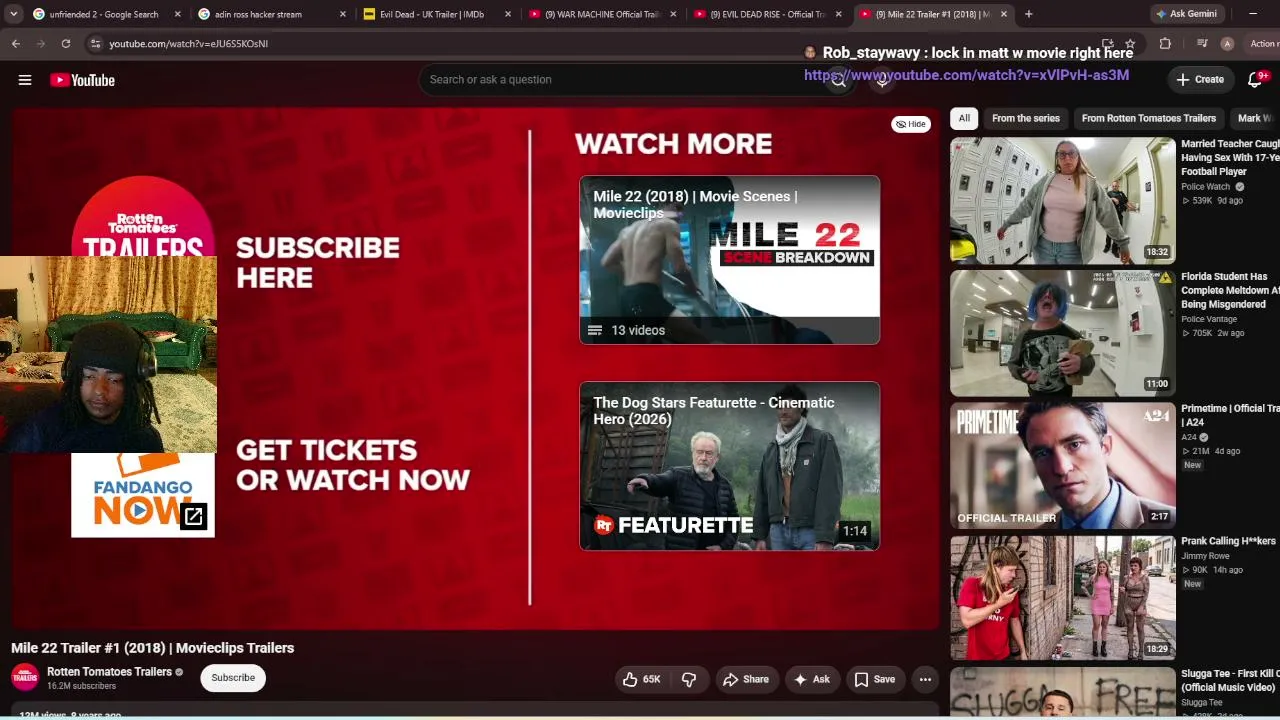The width and height of the screenshot is (1280, 720).
Task: Click the streamer webcam overlay
Action: [x=108, y=355]
